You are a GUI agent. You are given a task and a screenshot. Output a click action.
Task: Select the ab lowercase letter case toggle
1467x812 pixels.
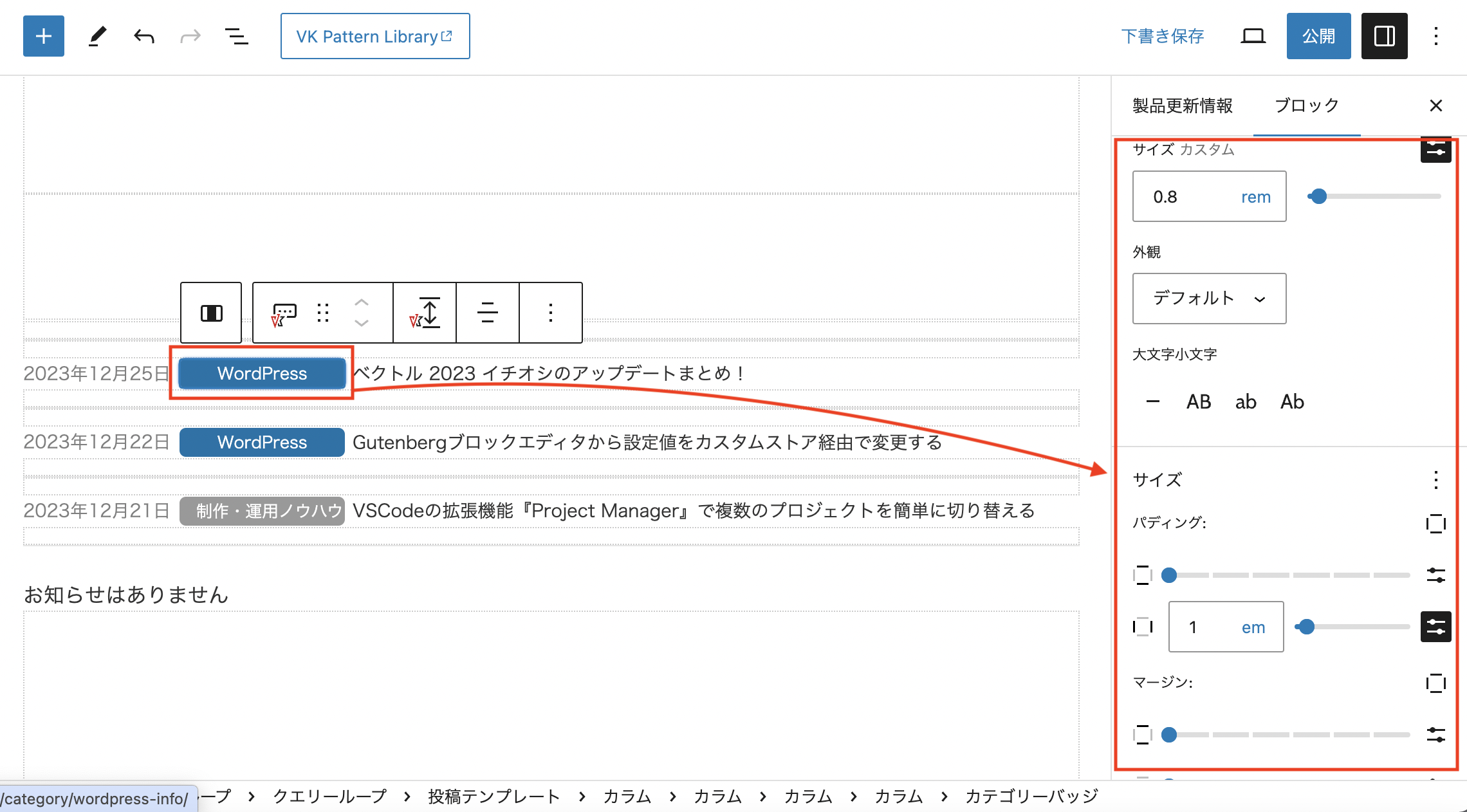pyautogui.click(x=1246, y=401)
